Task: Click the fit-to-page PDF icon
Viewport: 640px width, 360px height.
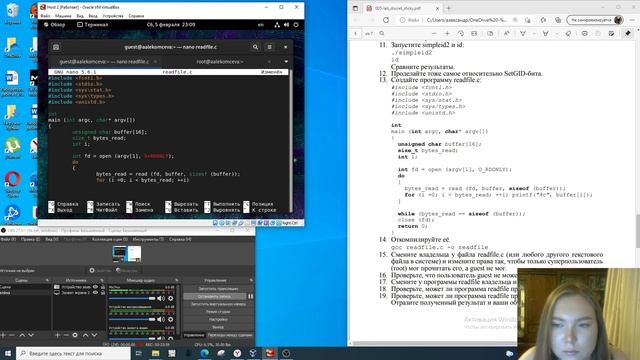Action: [x=474, y=33]
